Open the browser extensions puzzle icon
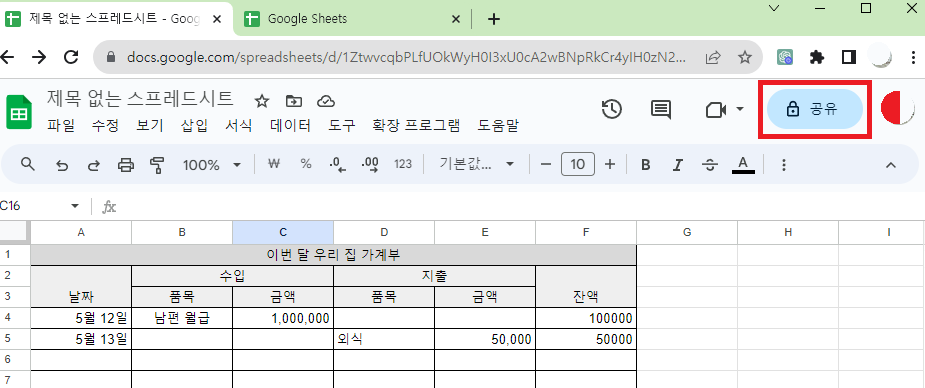 tap(817, 57)
